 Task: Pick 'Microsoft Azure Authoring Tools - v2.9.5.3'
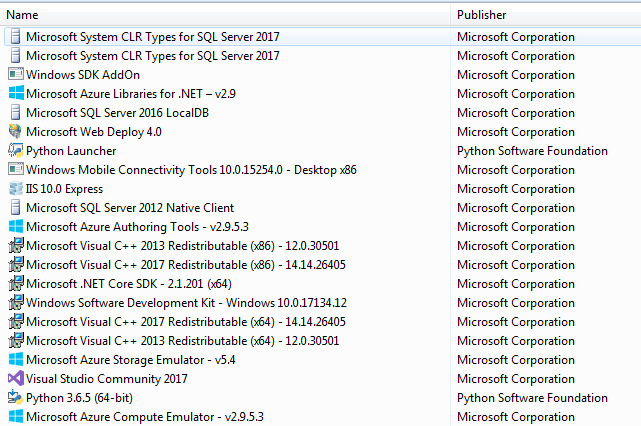[x=137, y=227]
